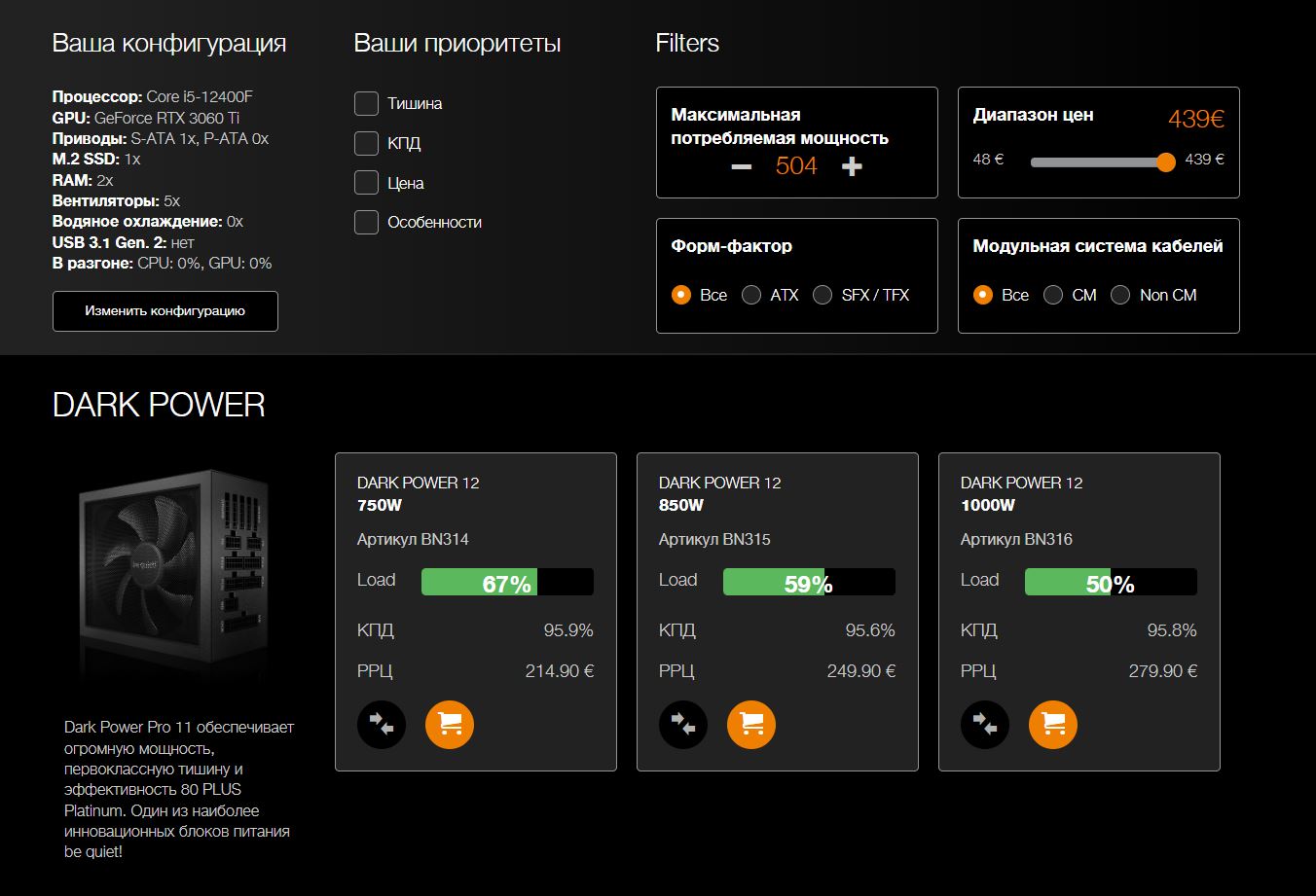Click the 504 maximum power value

[x=796, y=166]
